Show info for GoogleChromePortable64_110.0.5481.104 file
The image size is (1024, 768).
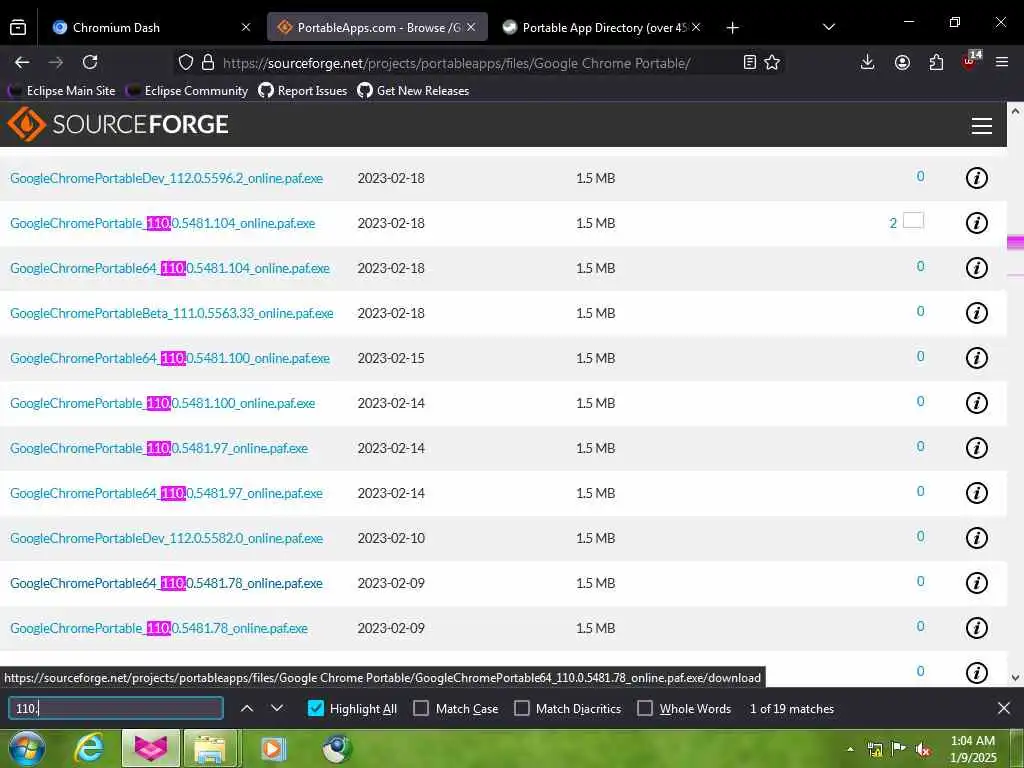point(976,268)
